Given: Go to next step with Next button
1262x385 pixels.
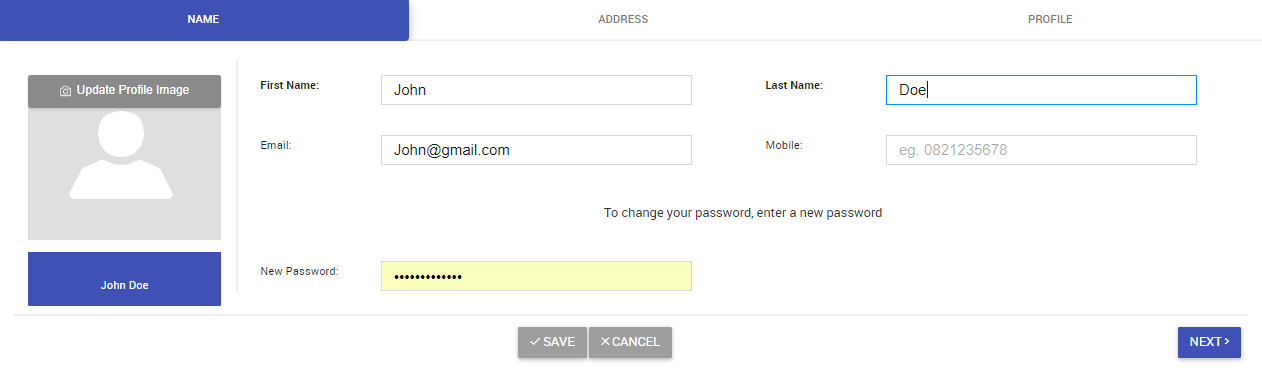Looking at the screenshot, I should tap(1209, 342).
